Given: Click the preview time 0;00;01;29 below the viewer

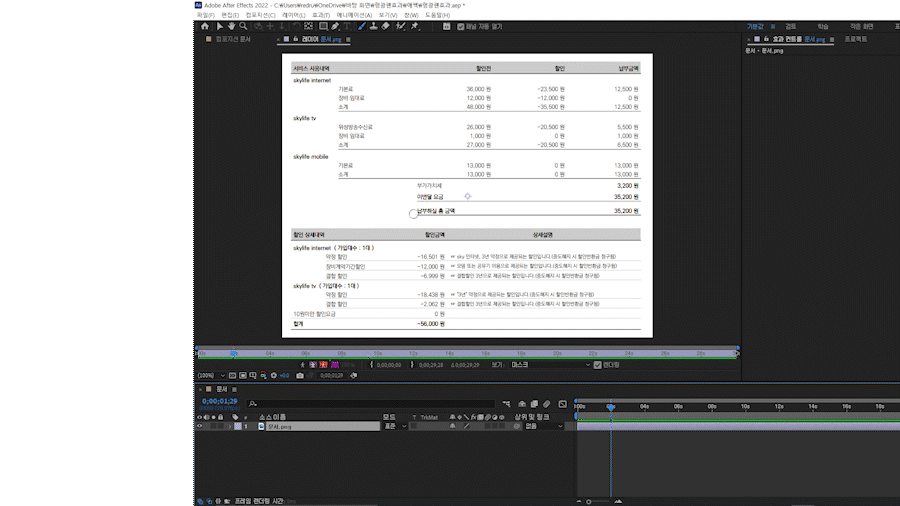Looking at the screenshot, I should point(332,375).
